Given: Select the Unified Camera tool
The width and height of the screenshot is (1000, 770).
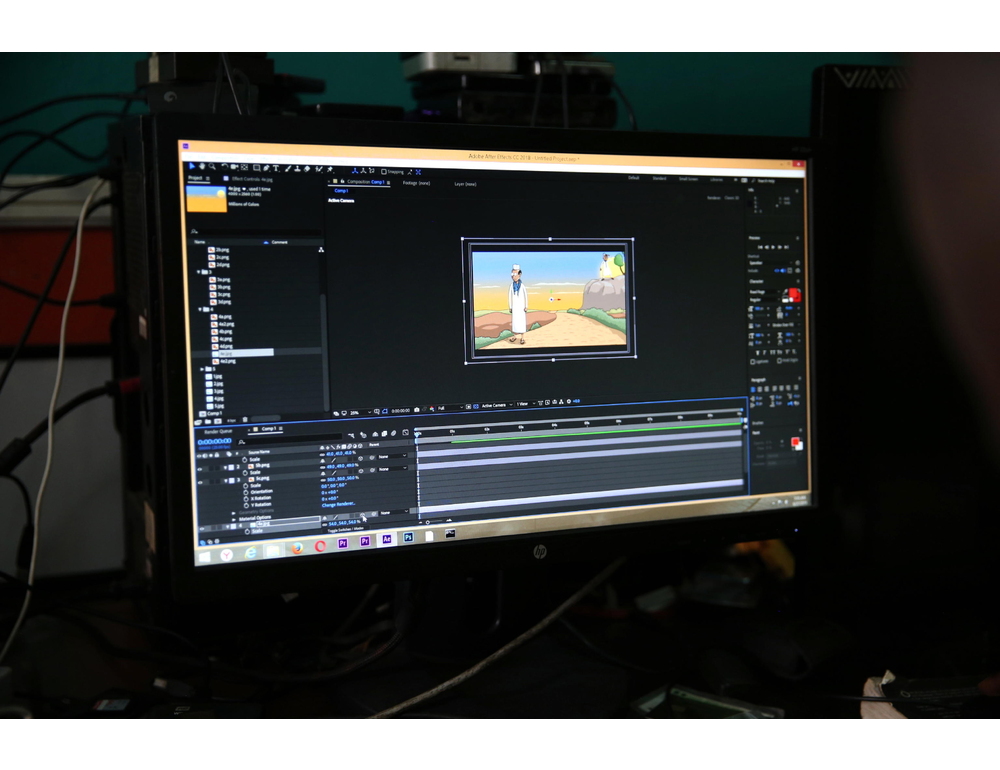Looking at the screenshot, I should coord(234,167).
